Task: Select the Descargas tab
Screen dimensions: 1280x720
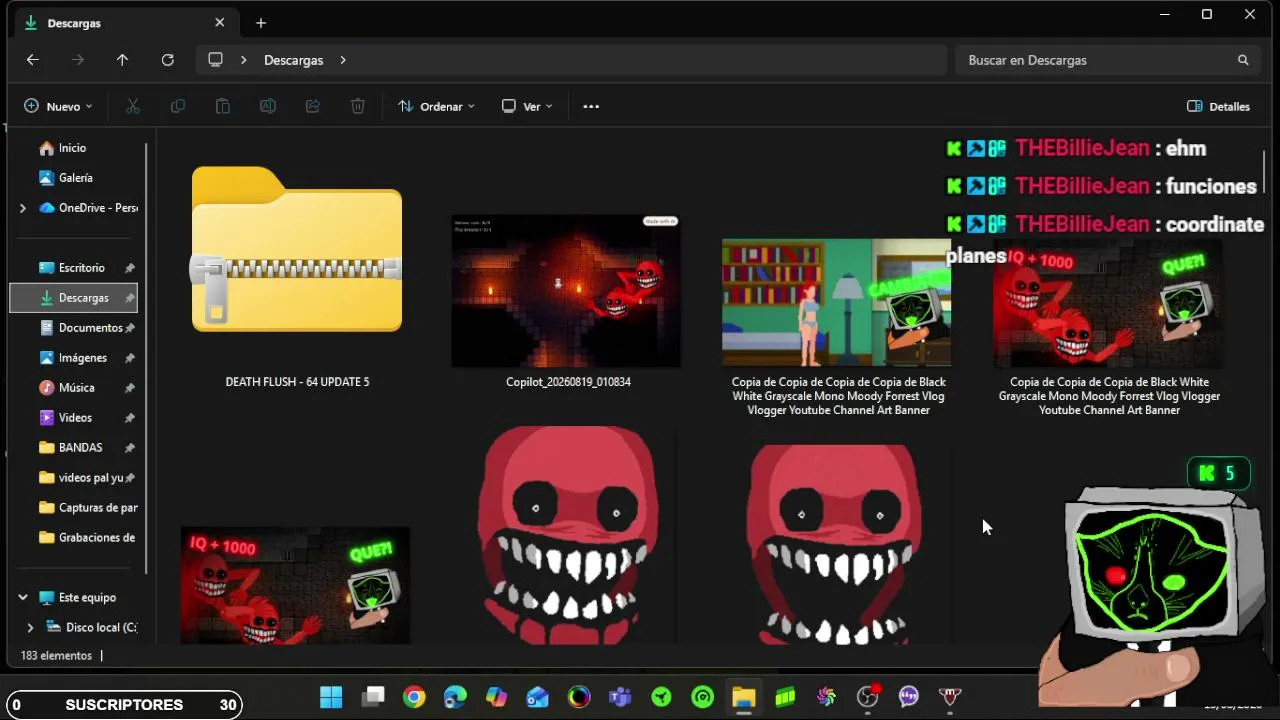Action: click(x=127, y=23)
